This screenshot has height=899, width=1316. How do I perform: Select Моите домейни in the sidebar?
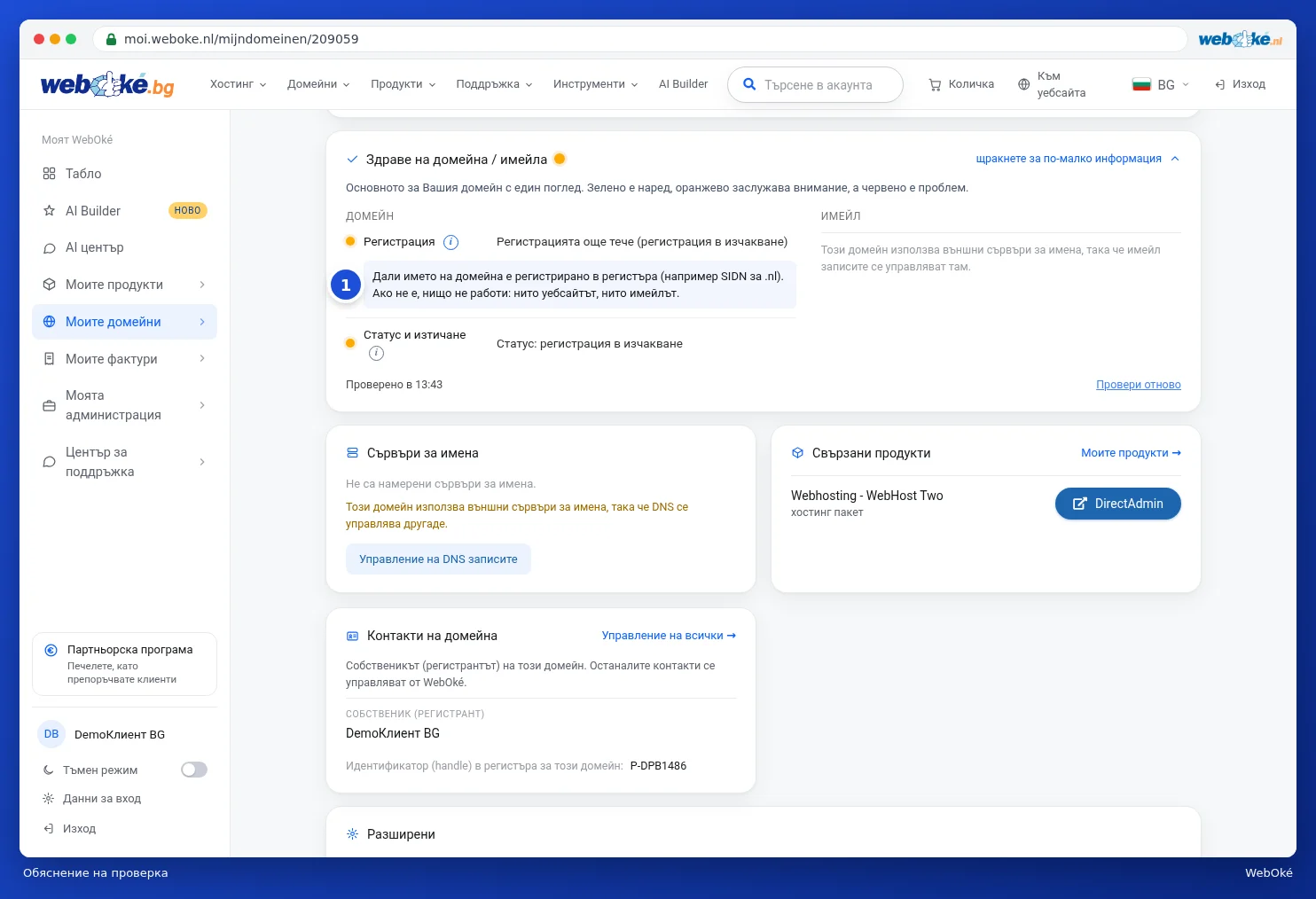[x=124, y=322]
